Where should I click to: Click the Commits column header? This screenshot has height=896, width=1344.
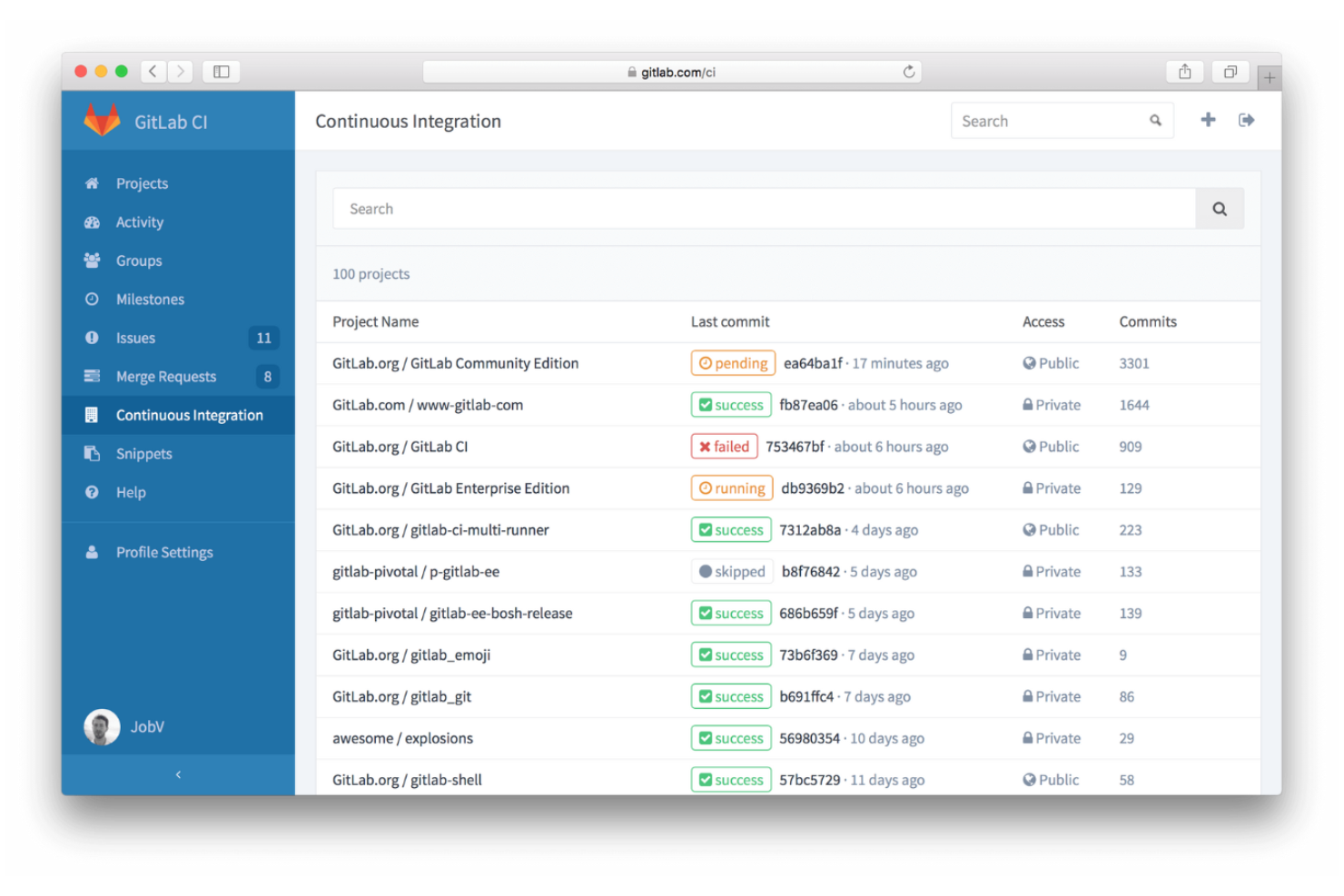point(1148,321)
